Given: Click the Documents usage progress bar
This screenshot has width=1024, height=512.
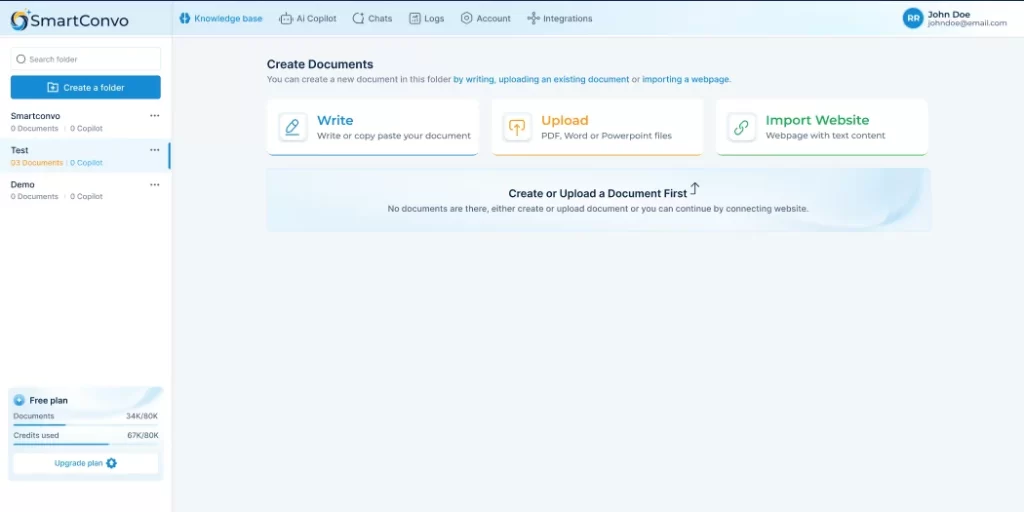Looking at the screenshot, I should coord(86,425).
